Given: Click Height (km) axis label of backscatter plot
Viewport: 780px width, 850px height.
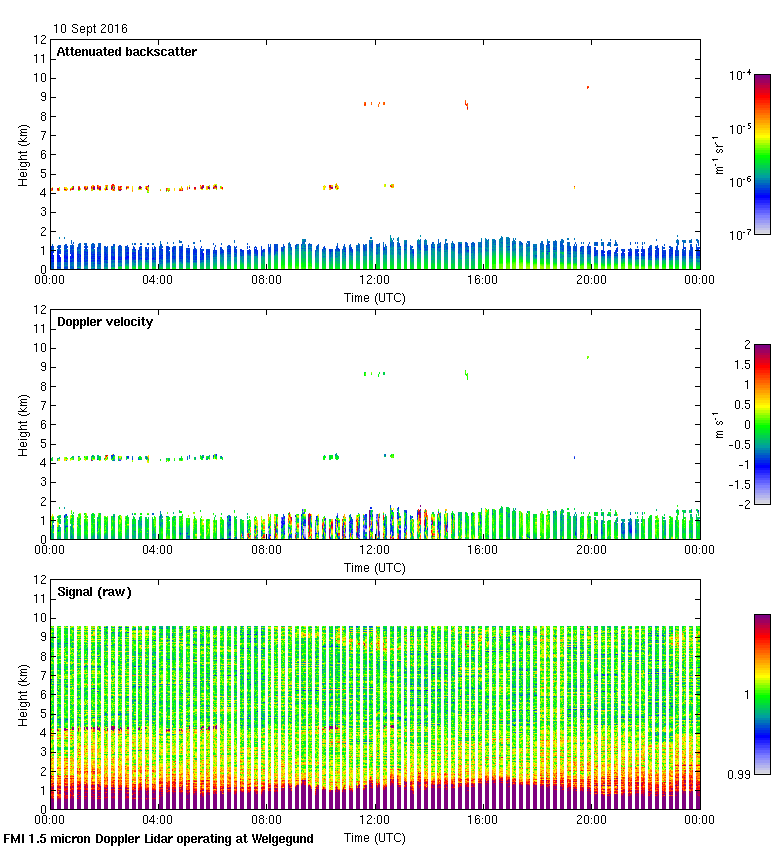Looking at the screenshot, I should pyautogui.click(x=23, y=154).
